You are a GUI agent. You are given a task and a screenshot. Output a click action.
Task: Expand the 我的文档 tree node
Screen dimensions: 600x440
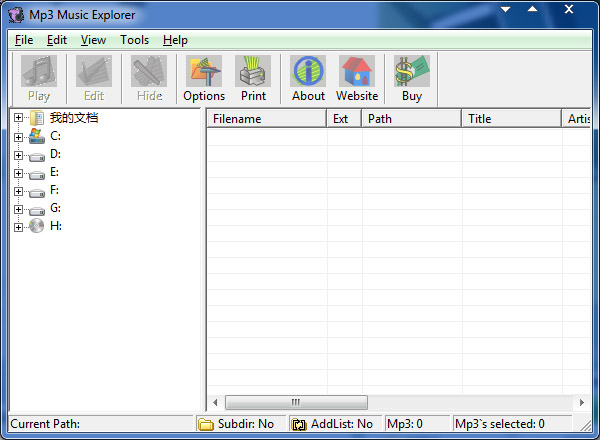pos(18,117)
